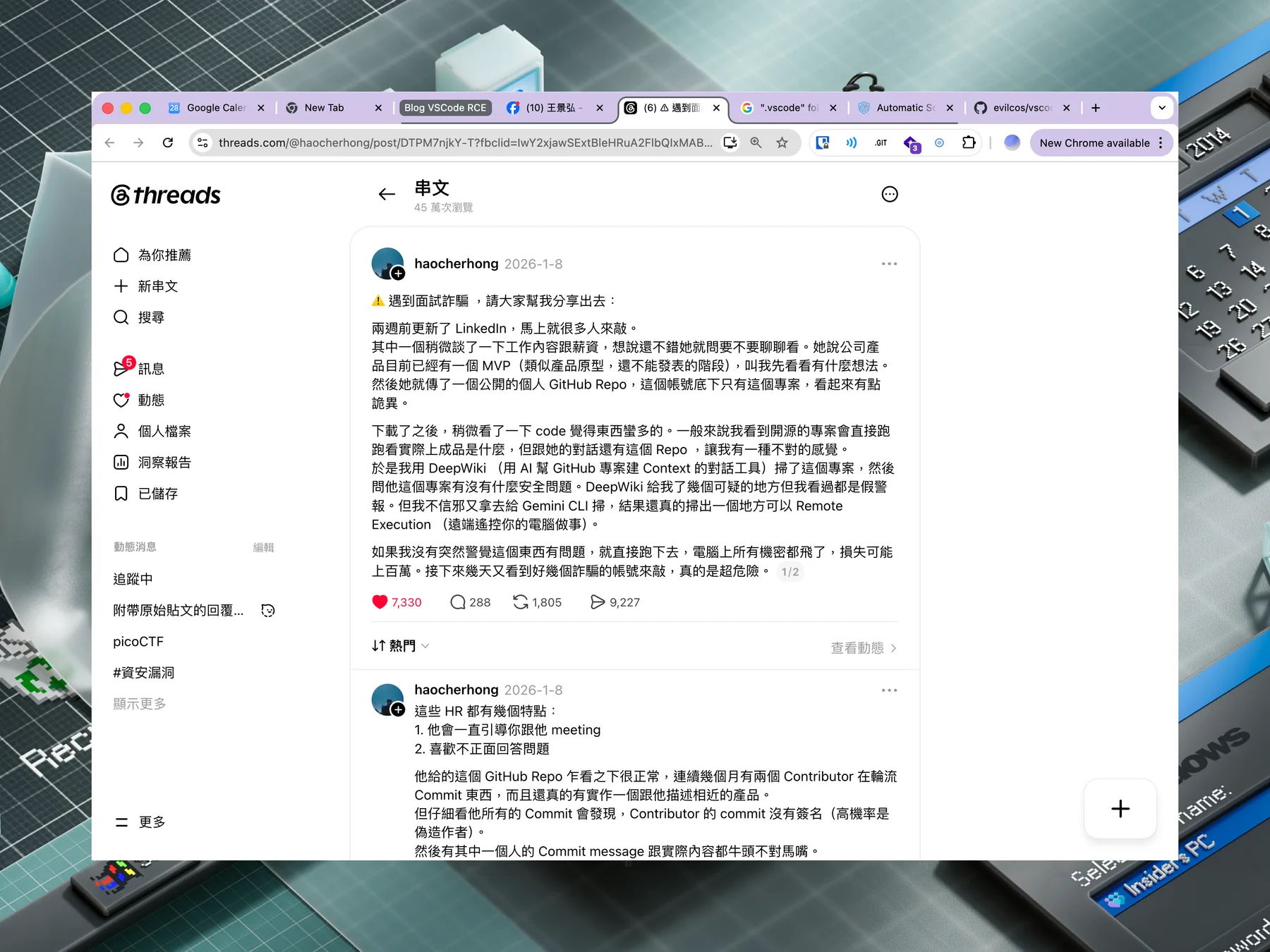1270x952 pixels.
Task: Click haocherhong username on main post
Action: click(456, 264)
